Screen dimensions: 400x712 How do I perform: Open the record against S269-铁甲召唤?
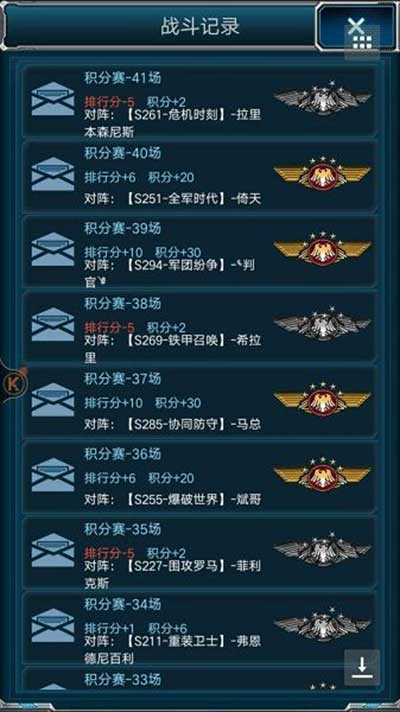tap(200, 327)
